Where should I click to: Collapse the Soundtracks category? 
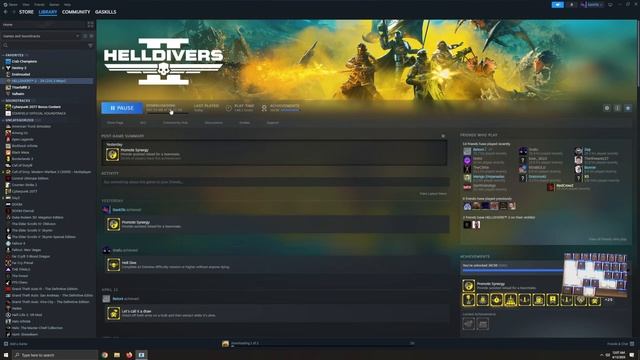pyautogui.click(x=3, y=100)
